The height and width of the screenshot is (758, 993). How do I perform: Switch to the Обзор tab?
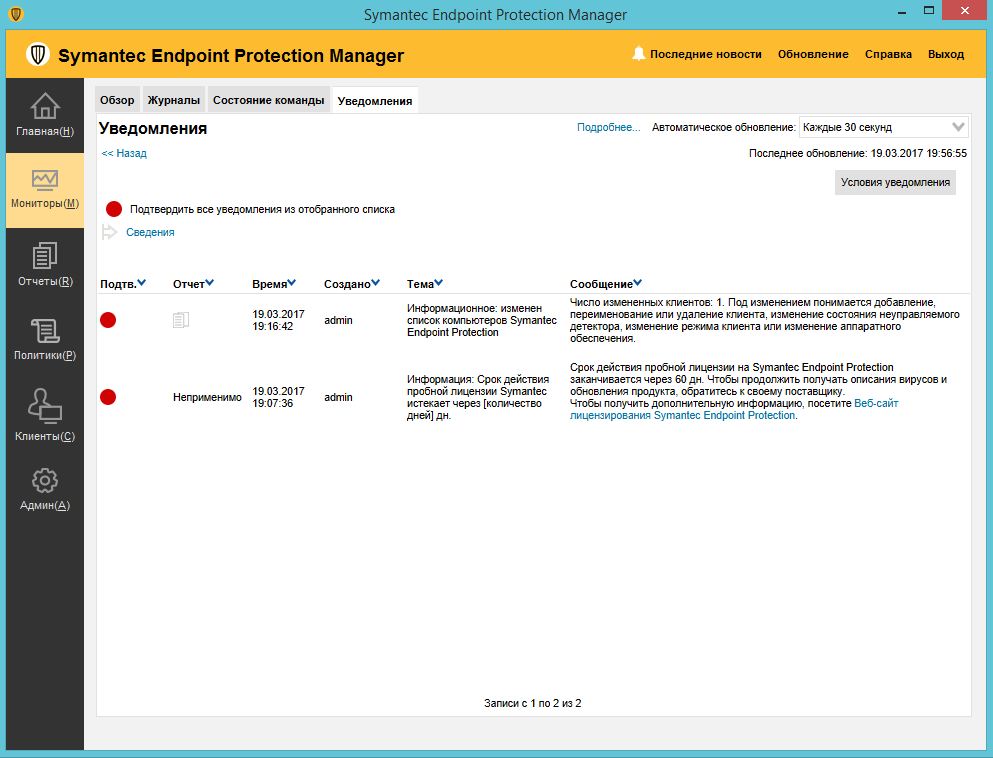(x=117, y=100)
